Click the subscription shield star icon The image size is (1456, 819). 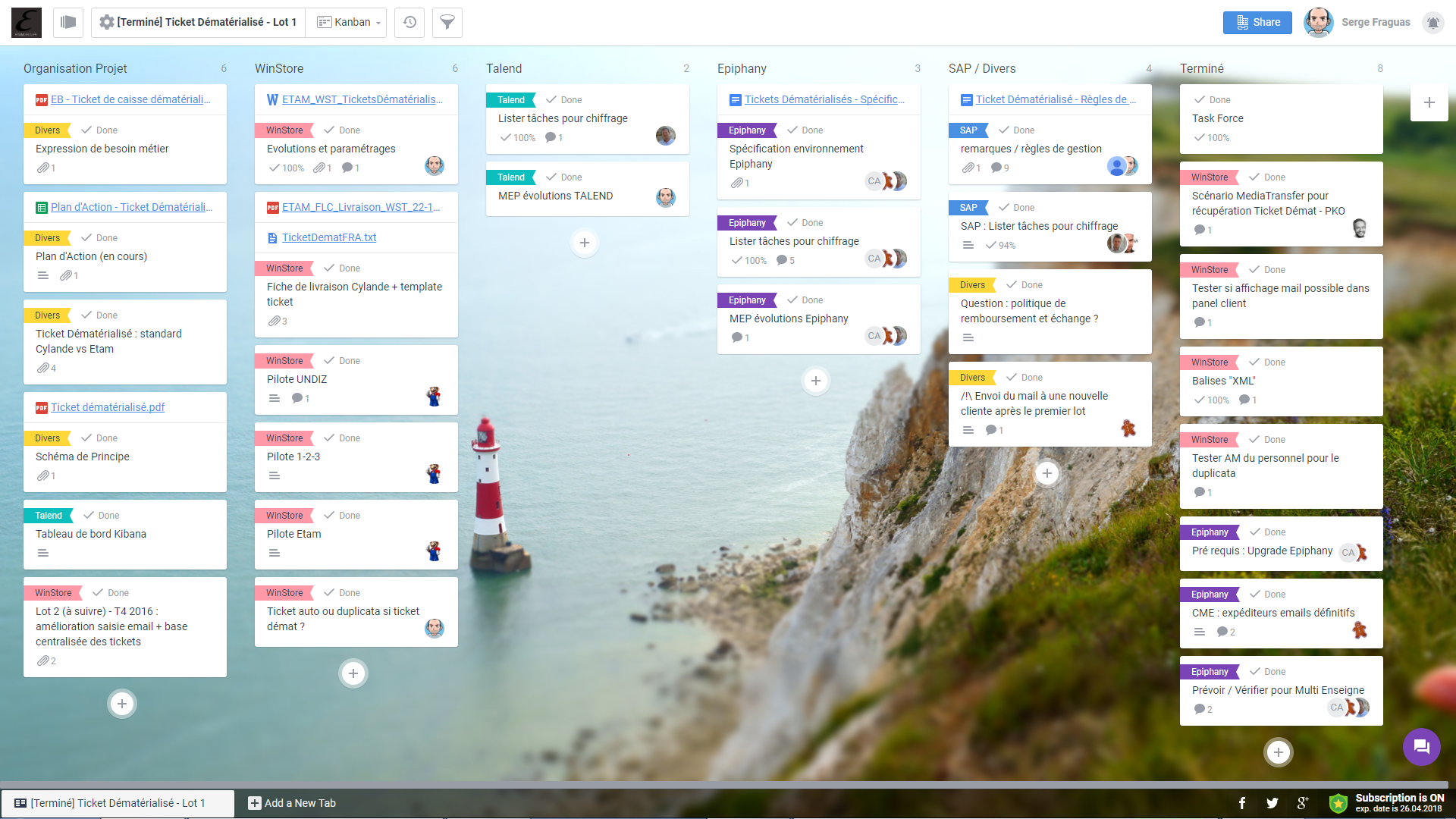click(x=1338, y=803)
